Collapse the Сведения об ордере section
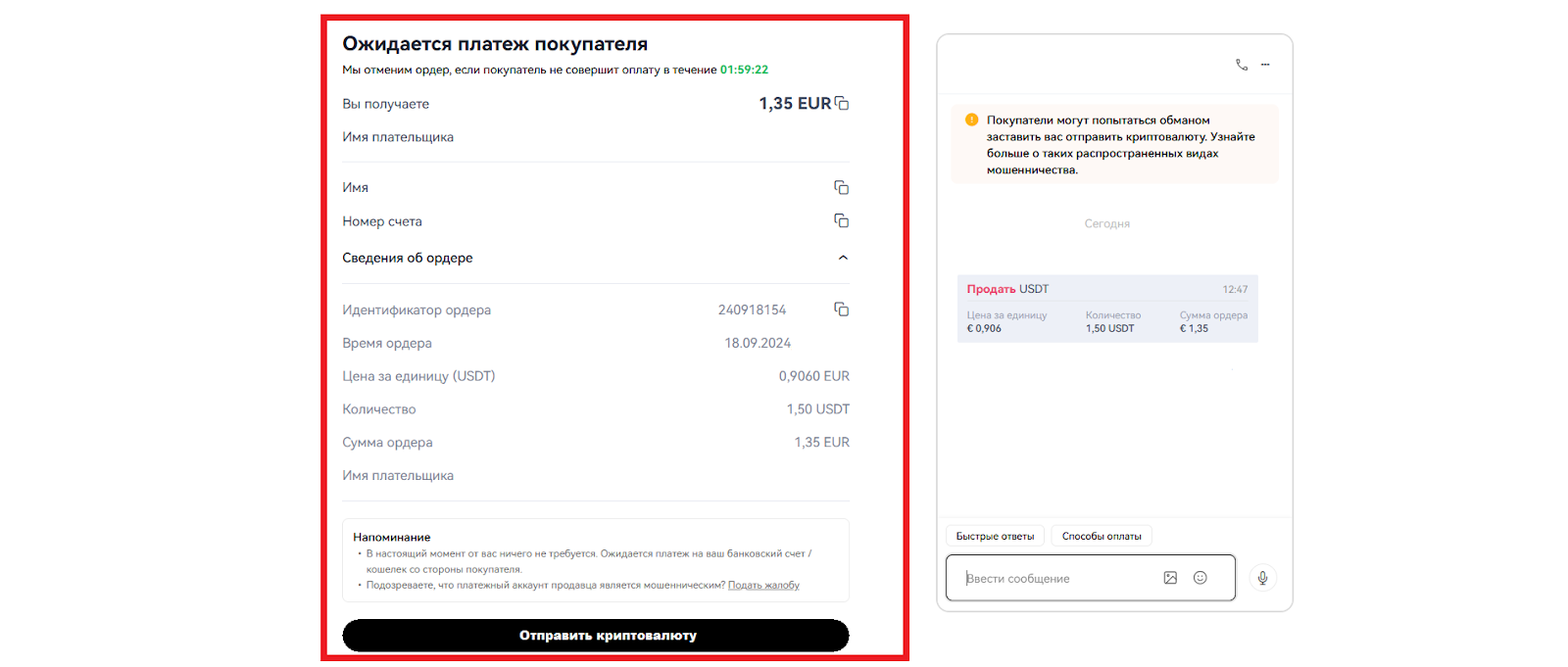The image size is (1568, 667). (843, 258)
